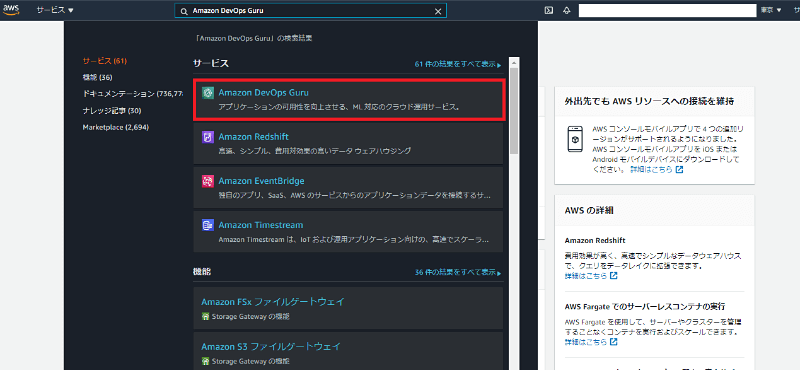Click the search results scrollbar thumb

click(x=514, y=110)
